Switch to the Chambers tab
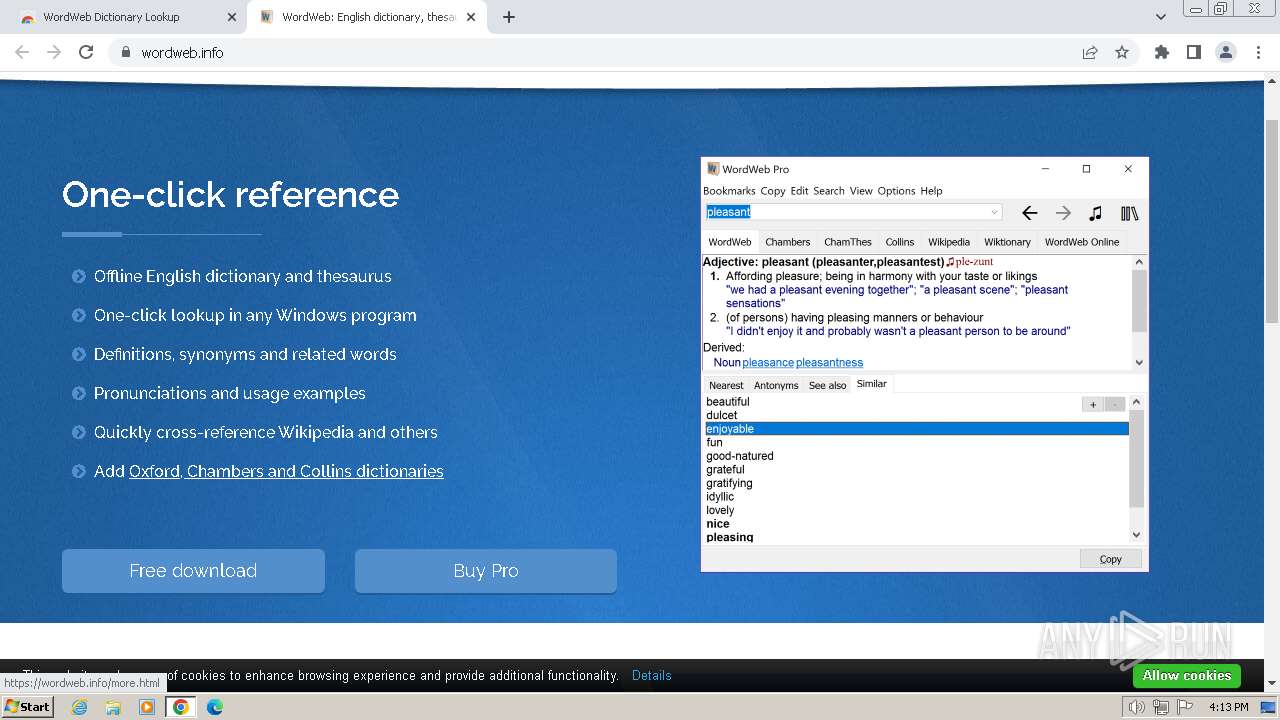Viewport: 1280px width, 720px height. pos(788,242)
